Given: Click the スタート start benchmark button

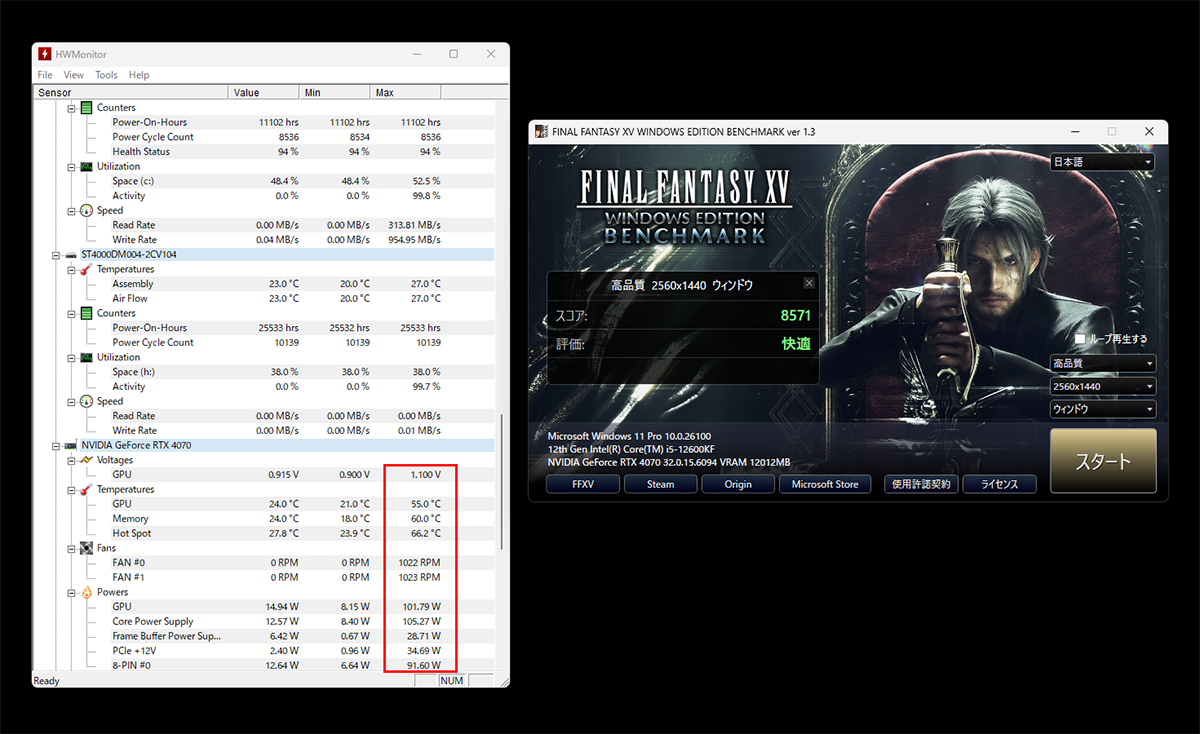Looking at the screenshot, I should coord(1103,462).
